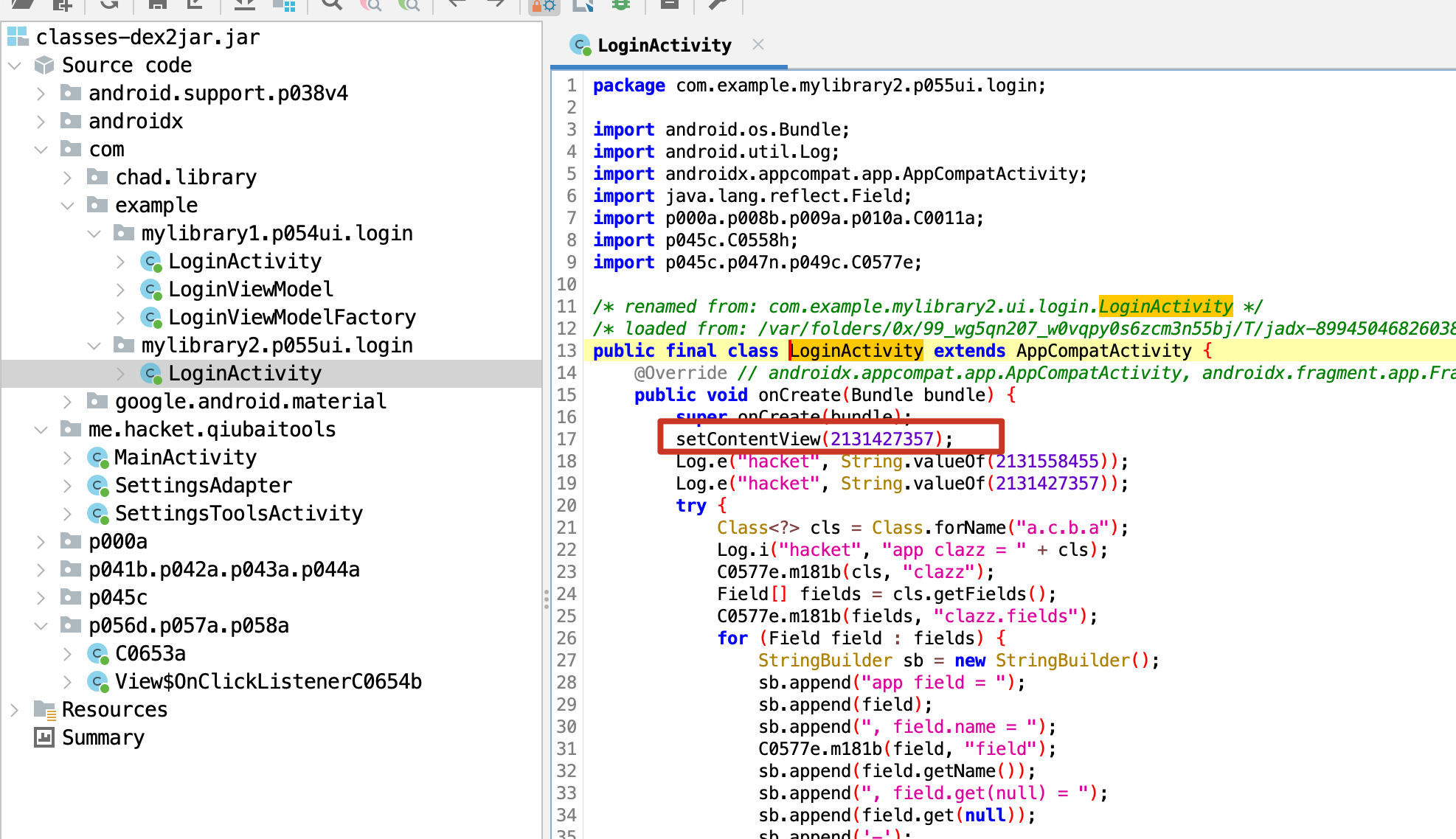Open LoginViewModelFactory class in tree
This screenshot has height=839, width=1456.
(x=291, y=318)
